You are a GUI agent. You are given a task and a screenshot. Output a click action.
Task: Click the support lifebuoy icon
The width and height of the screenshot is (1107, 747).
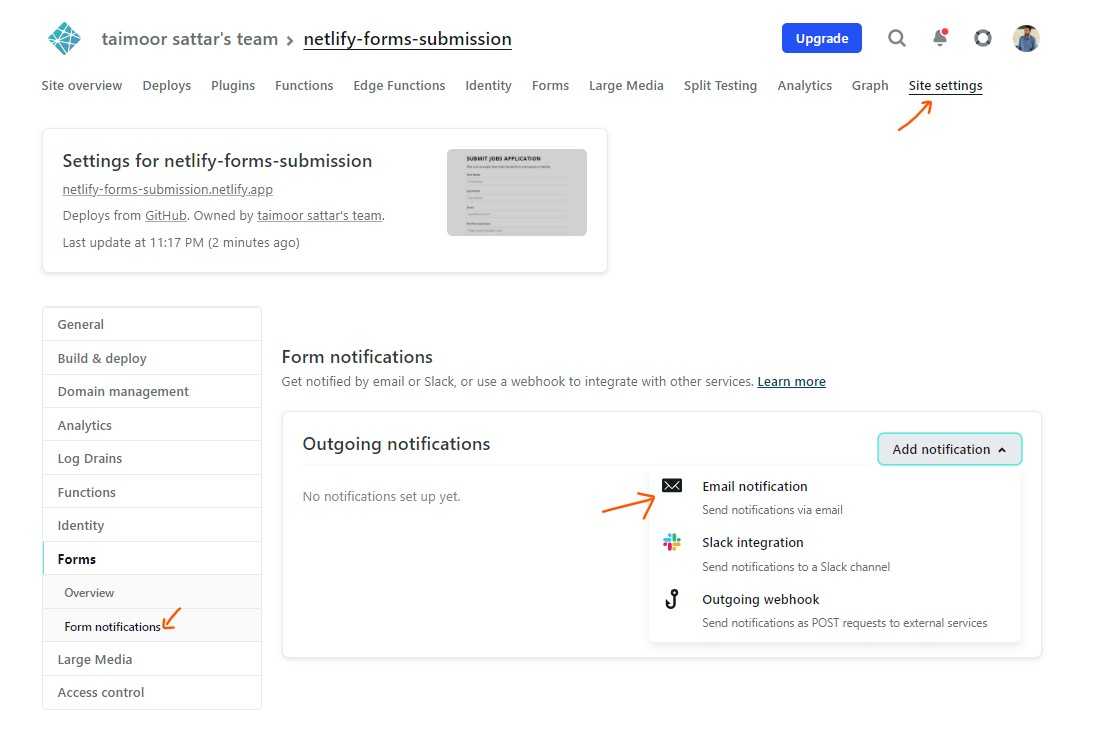tap(983, 38)
